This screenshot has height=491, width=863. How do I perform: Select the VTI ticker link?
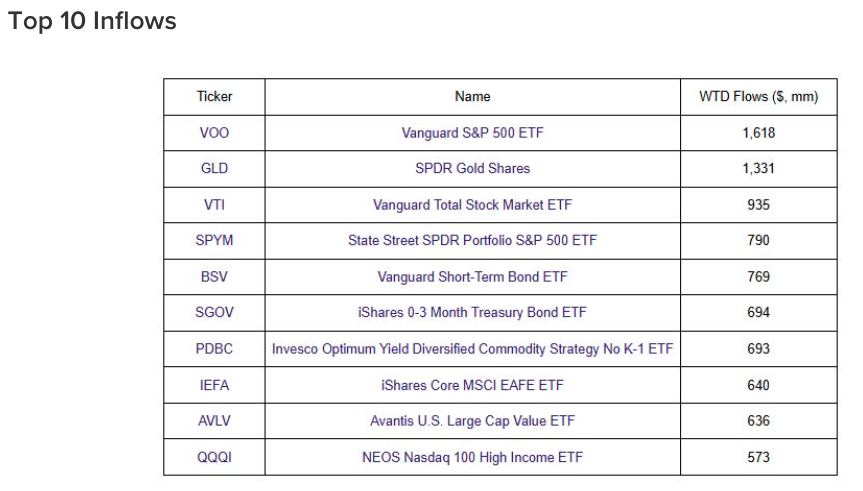click(214, 205)
